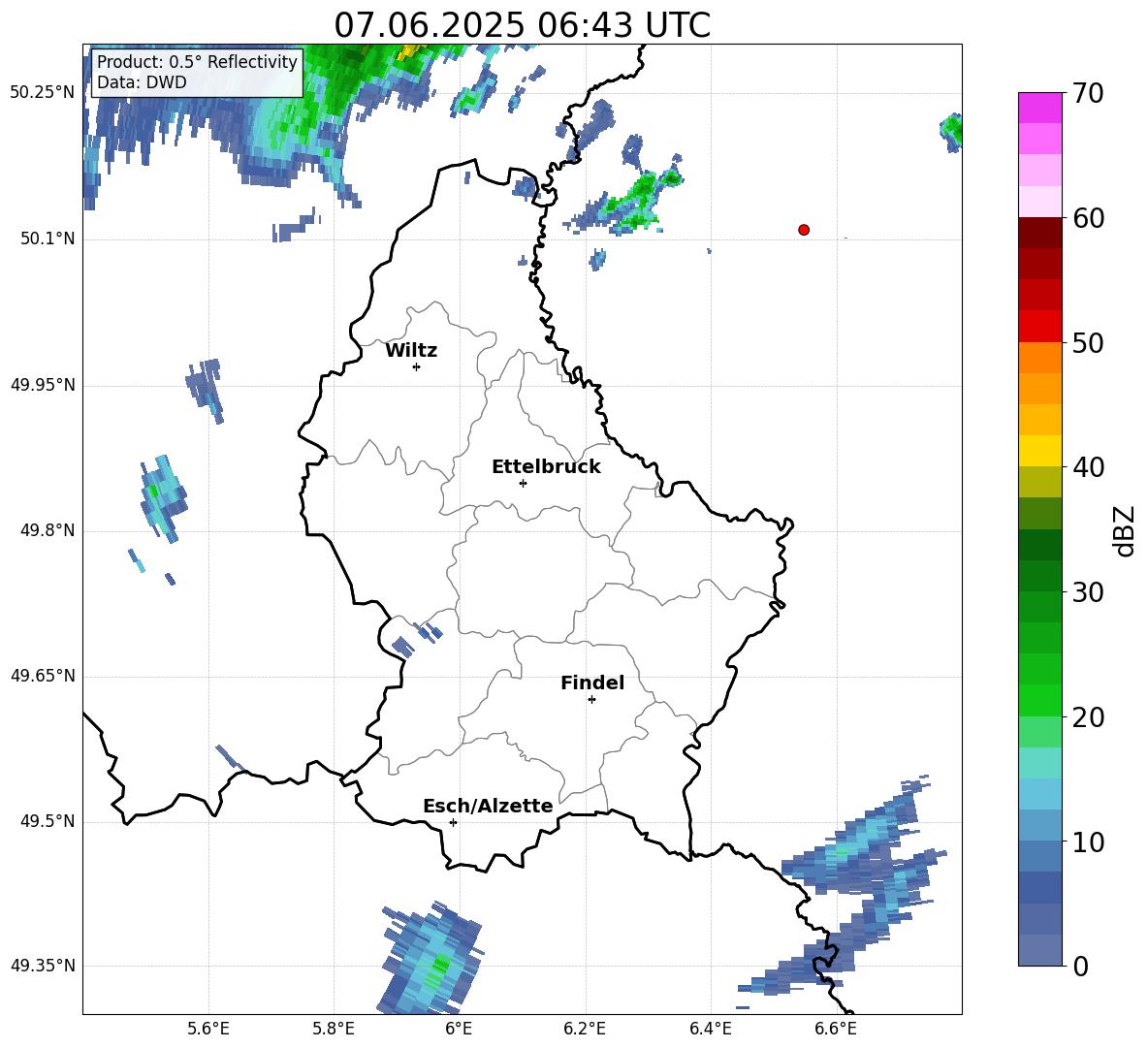The height and width of the screenshot is (1048, 1148).
Task: Click the dBZ colorbar axis label
Action: 1126,530
